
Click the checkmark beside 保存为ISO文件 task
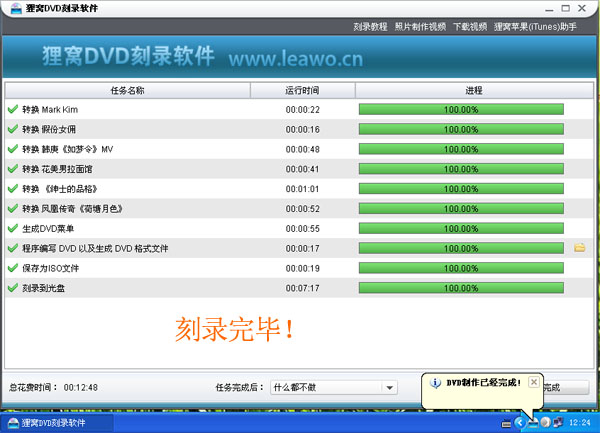(13, 268)
